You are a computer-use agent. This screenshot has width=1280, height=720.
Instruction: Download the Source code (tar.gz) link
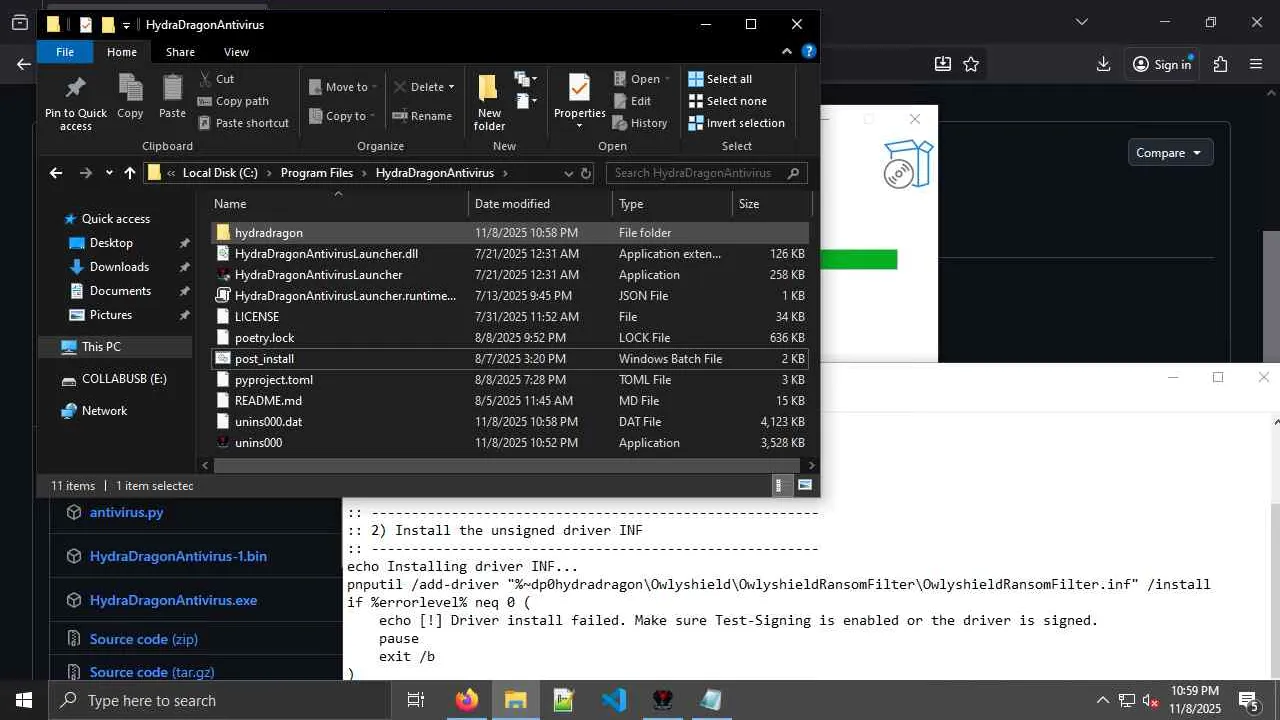152,672
